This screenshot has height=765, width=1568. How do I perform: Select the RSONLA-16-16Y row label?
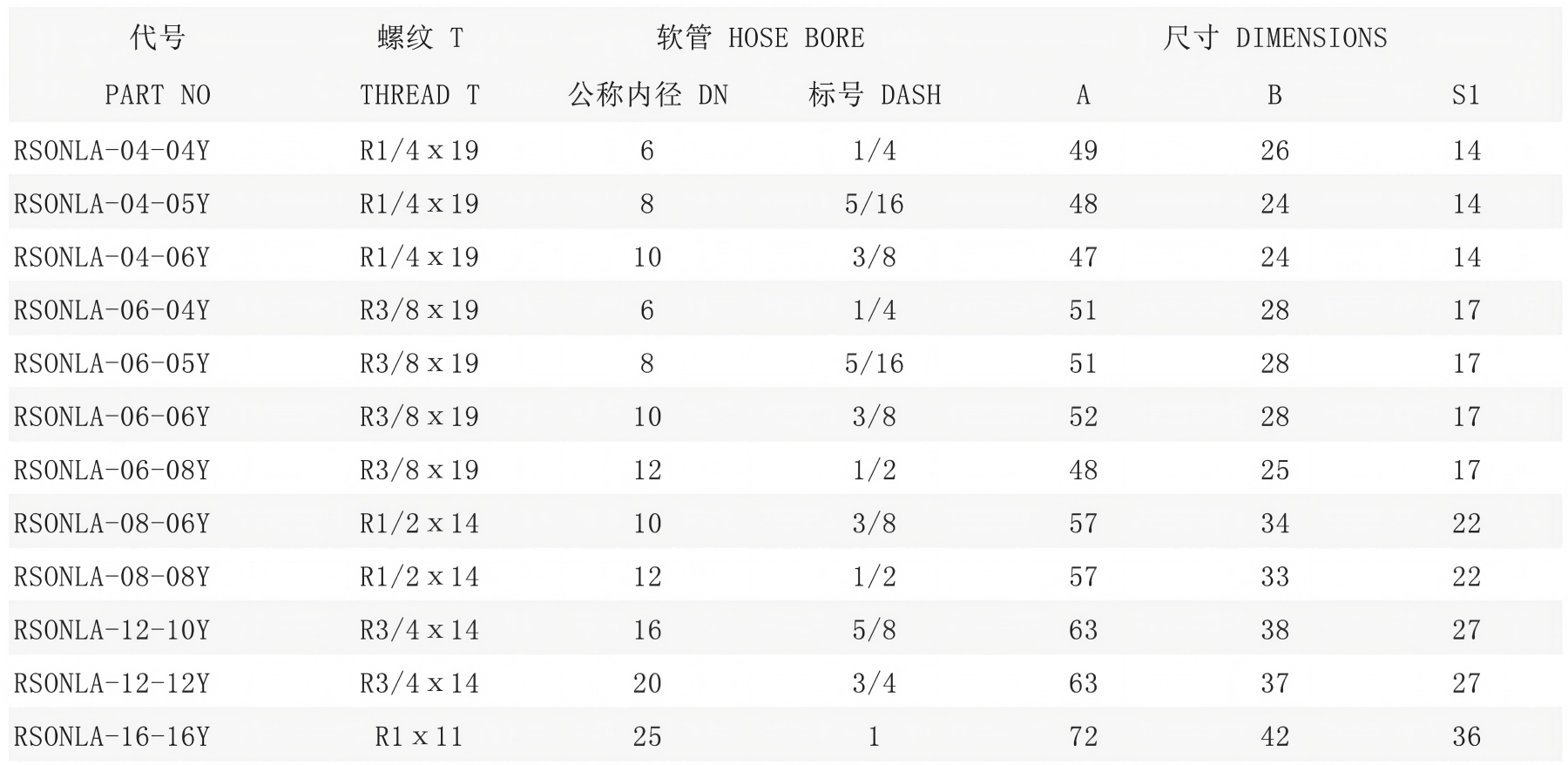point(112,737)
